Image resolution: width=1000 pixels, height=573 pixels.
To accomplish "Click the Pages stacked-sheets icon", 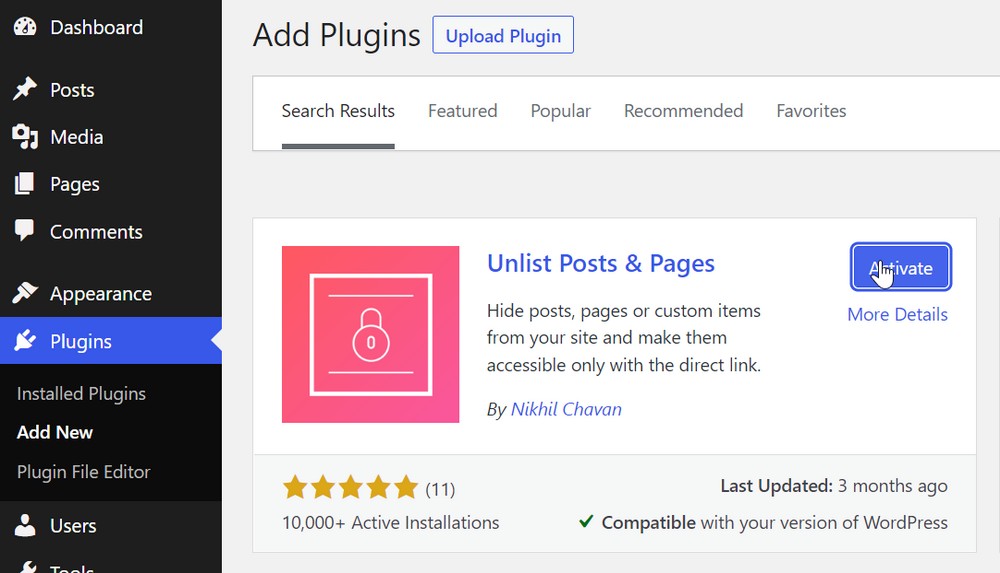I will 25,184.
